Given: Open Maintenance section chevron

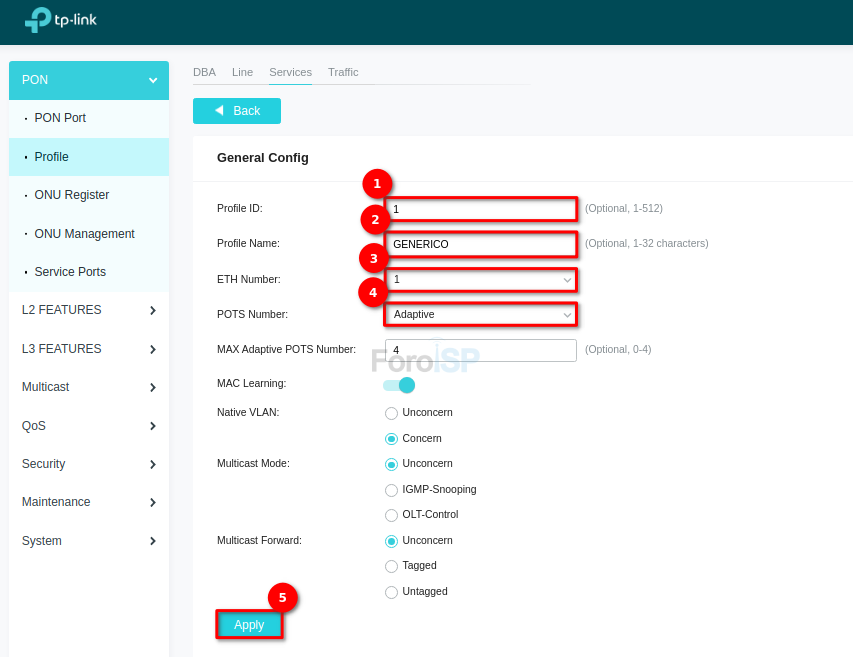Looking at the screenshot, I should point(152,503).
